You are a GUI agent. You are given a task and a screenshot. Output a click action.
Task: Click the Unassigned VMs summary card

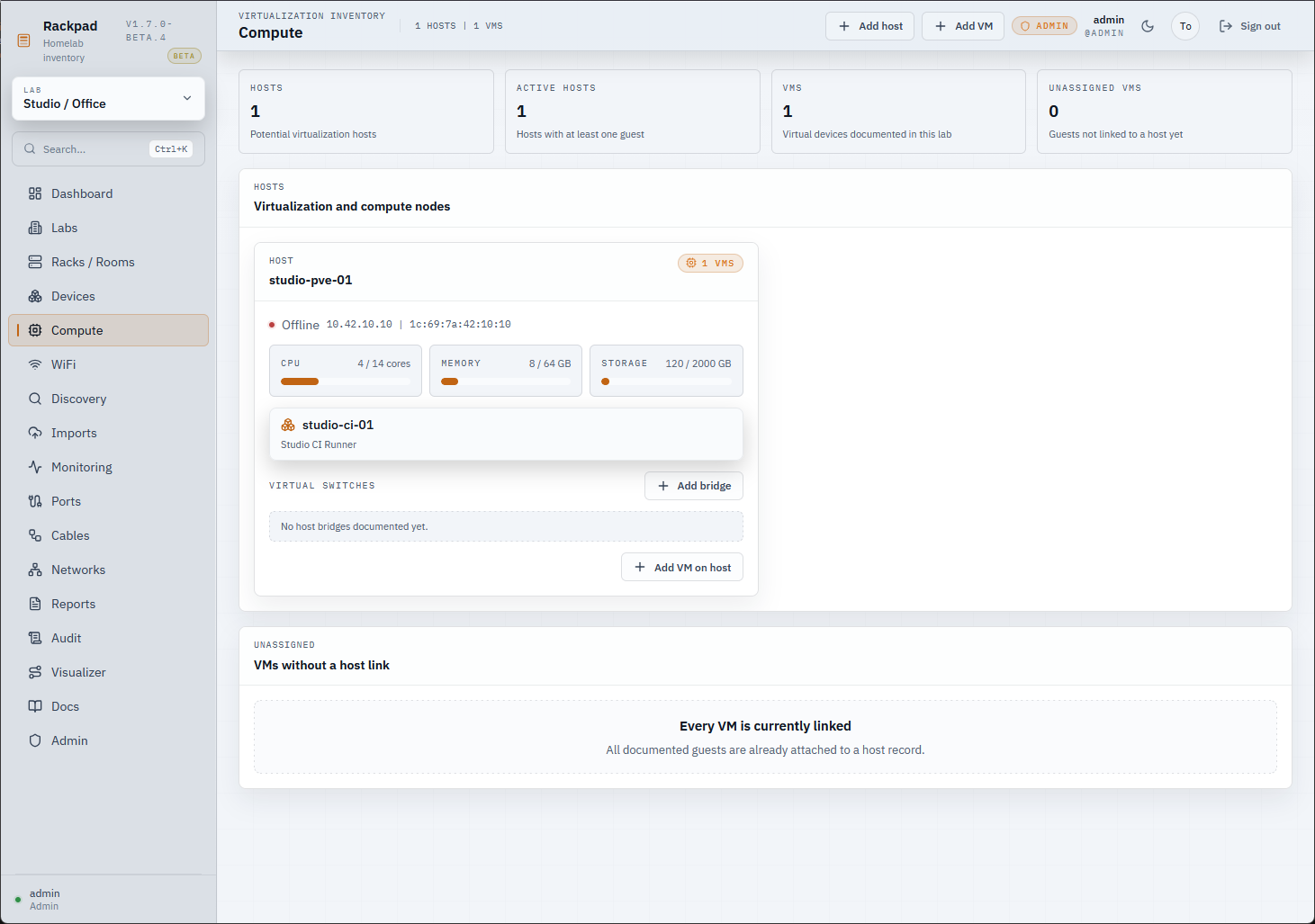pyautogui.click(x=1165, y=112)
